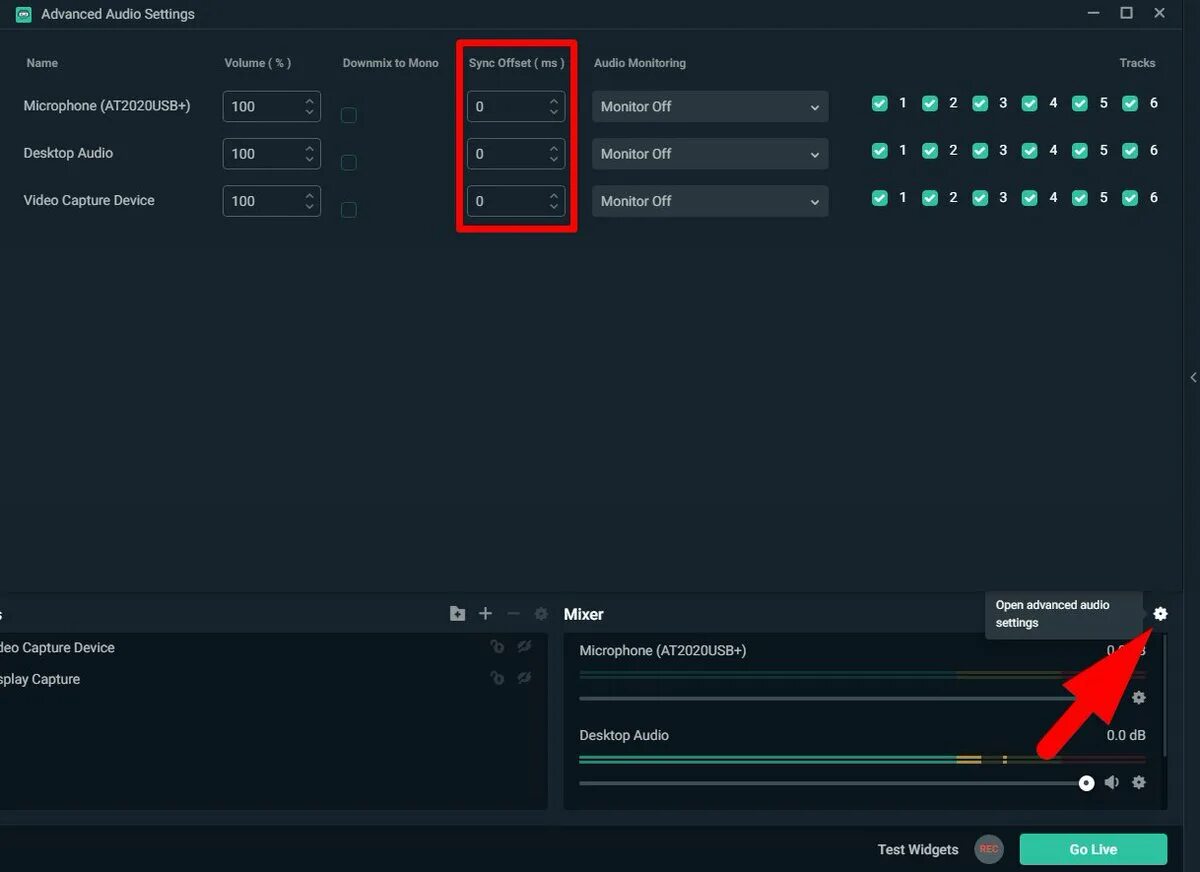
Task: Increase Microphone sync offset with up arrow
Action: 554,100
